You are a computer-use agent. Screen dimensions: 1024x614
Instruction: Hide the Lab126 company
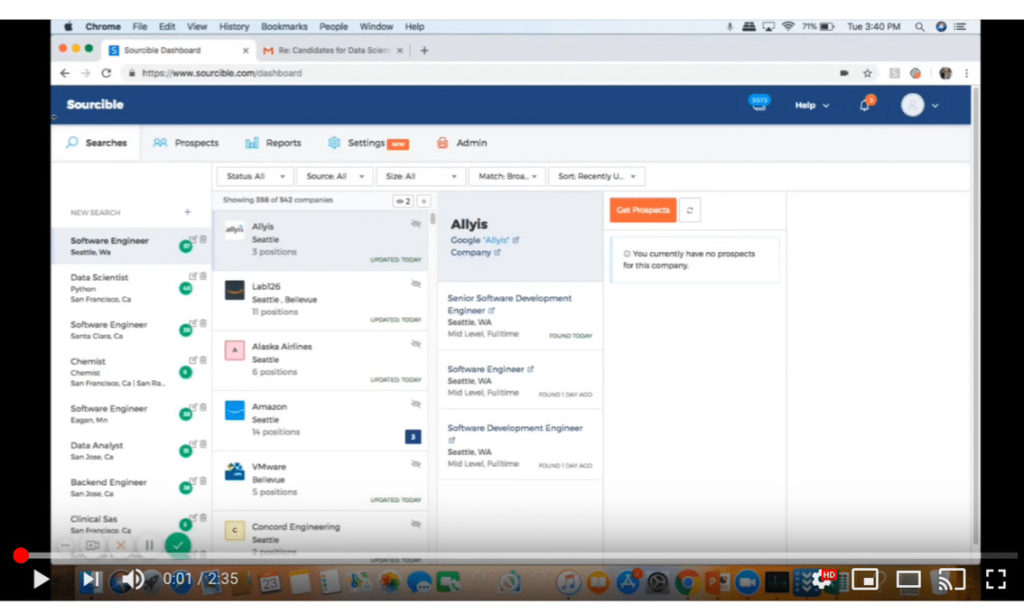416,284
